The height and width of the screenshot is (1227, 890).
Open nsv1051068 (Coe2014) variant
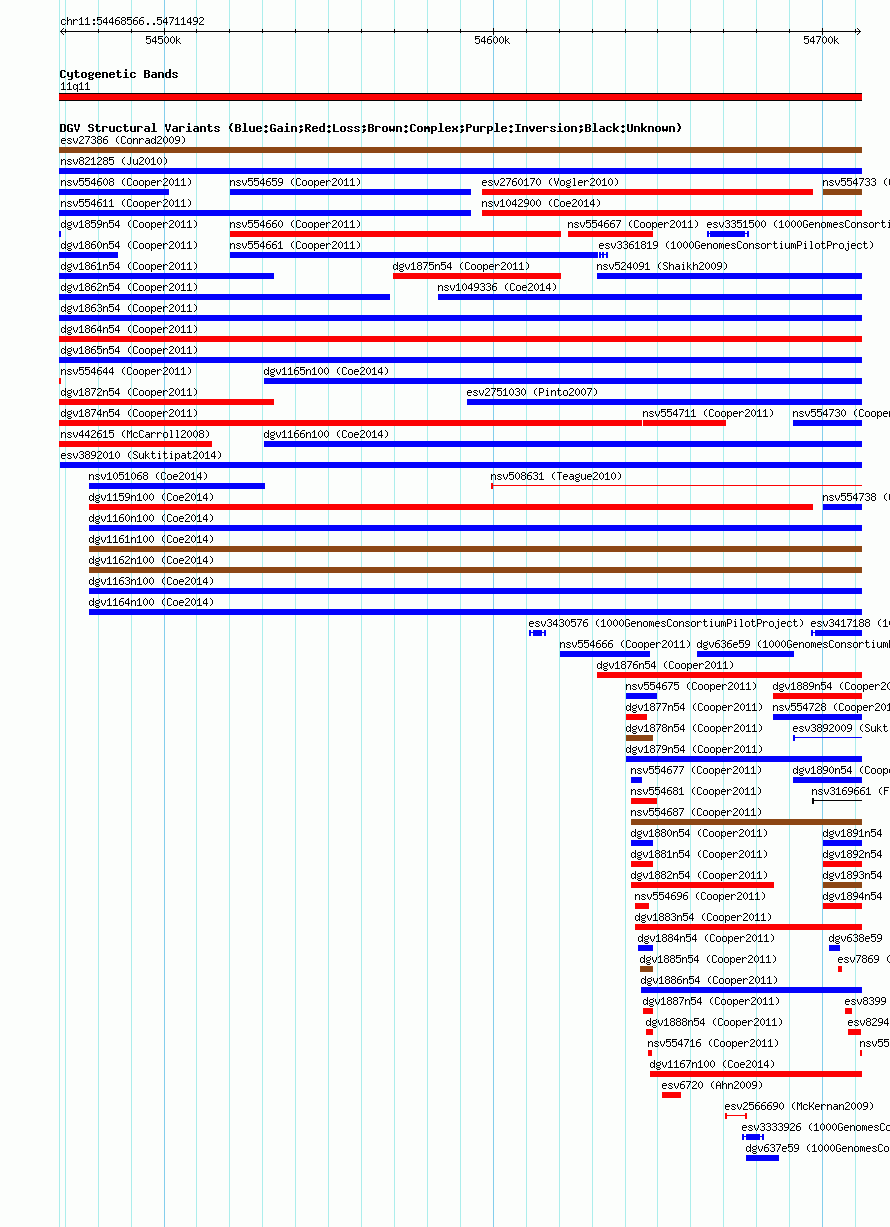point(149,476)
